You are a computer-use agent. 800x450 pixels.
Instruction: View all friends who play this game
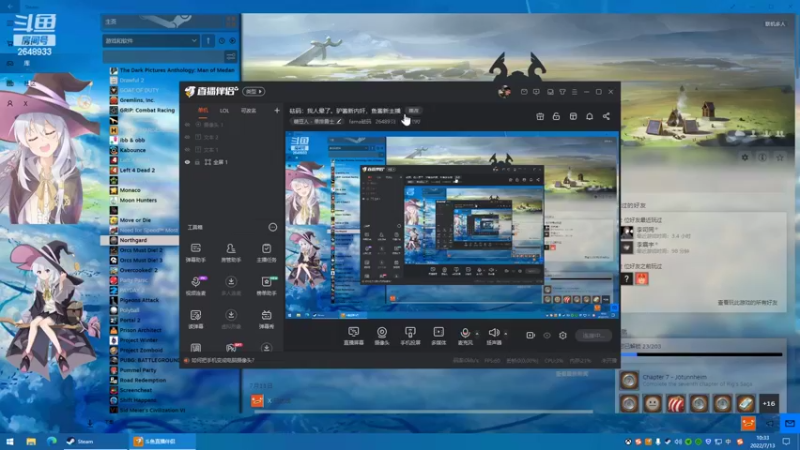[747, 303]
